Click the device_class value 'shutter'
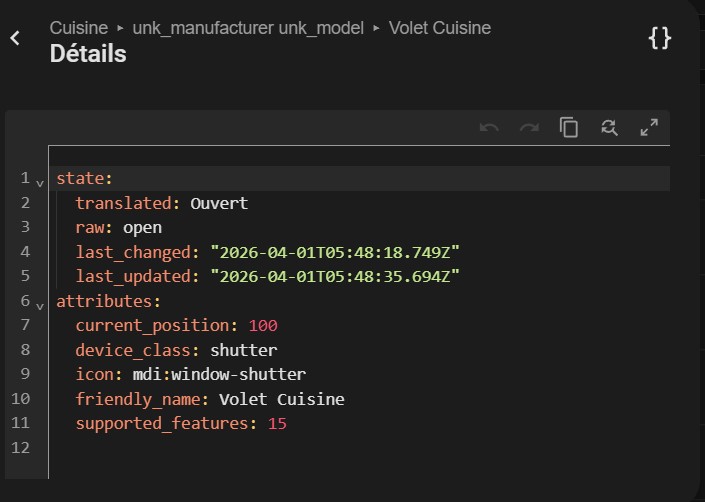The height and width of the screenshot is (502, 705). (x=244, y=350)
